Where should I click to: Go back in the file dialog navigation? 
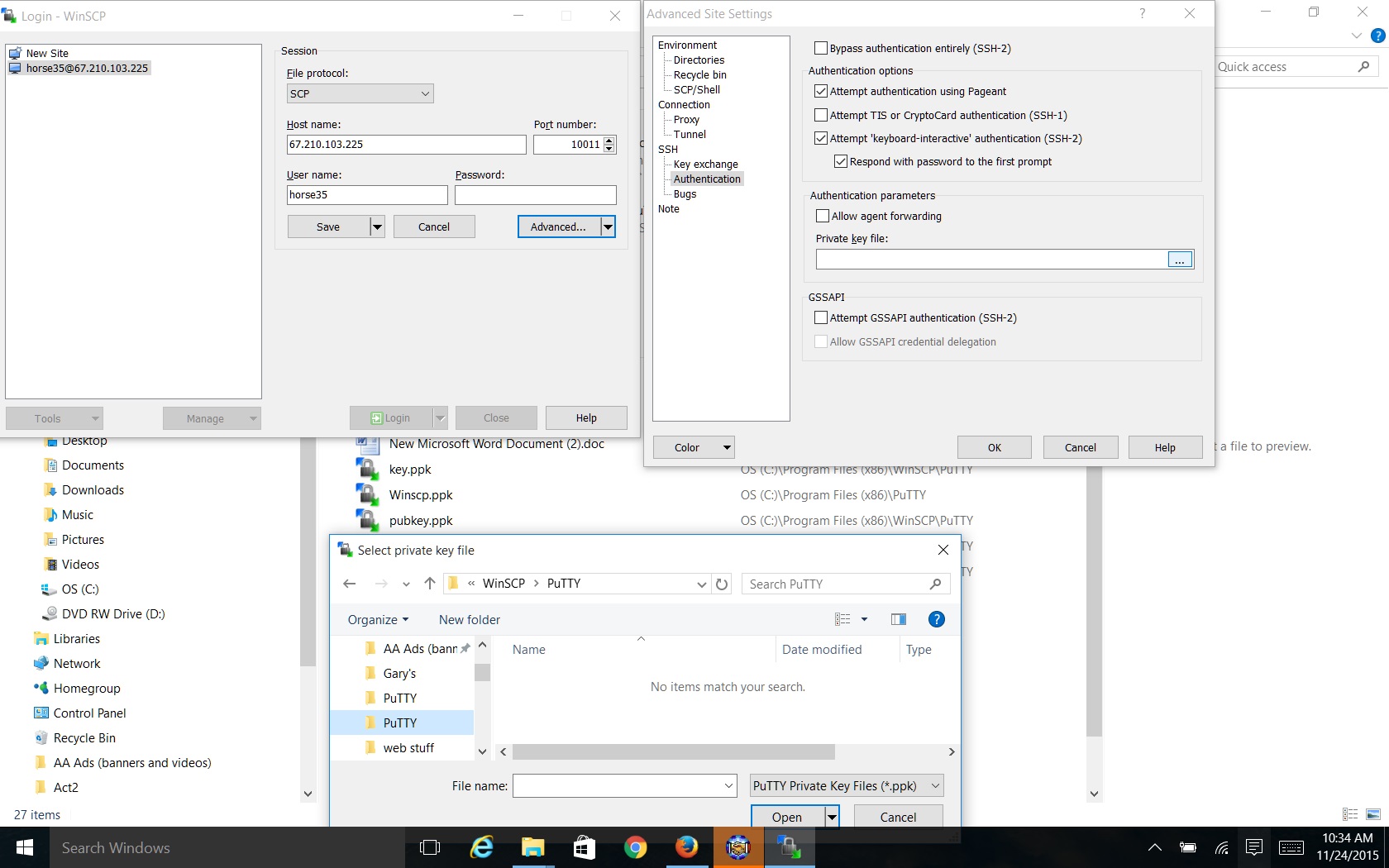pos(349,584)
